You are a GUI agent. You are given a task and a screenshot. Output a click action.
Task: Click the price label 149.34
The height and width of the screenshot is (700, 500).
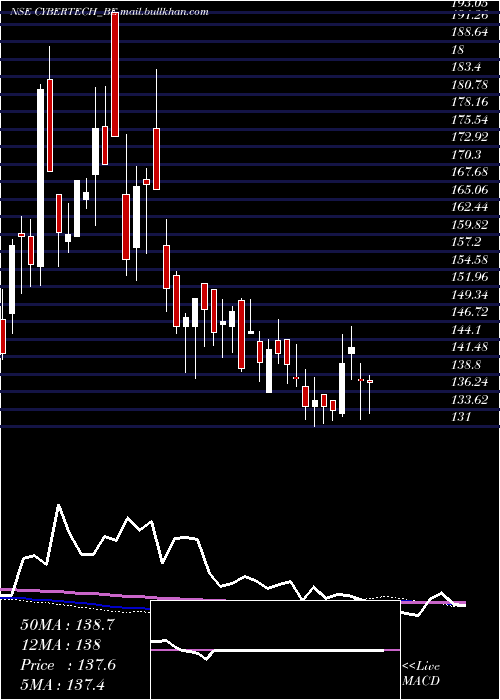pos(471,294)
